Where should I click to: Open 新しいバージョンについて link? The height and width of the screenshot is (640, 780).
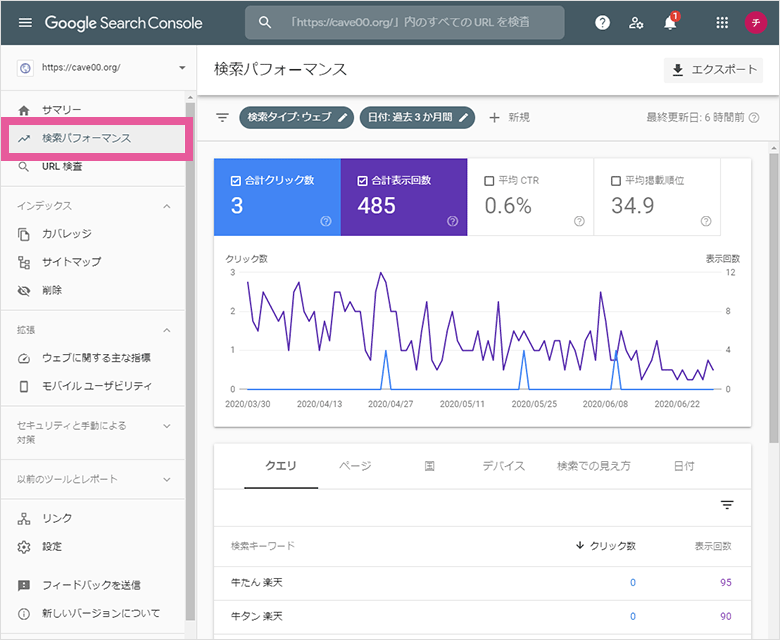(101, 614)
